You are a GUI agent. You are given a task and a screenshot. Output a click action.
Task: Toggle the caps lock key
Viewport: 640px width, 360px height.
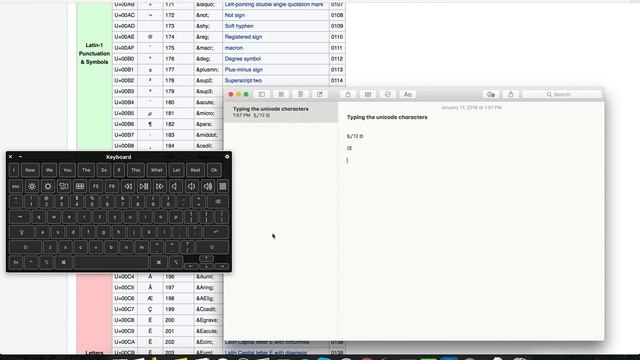[x=21, y=232]
